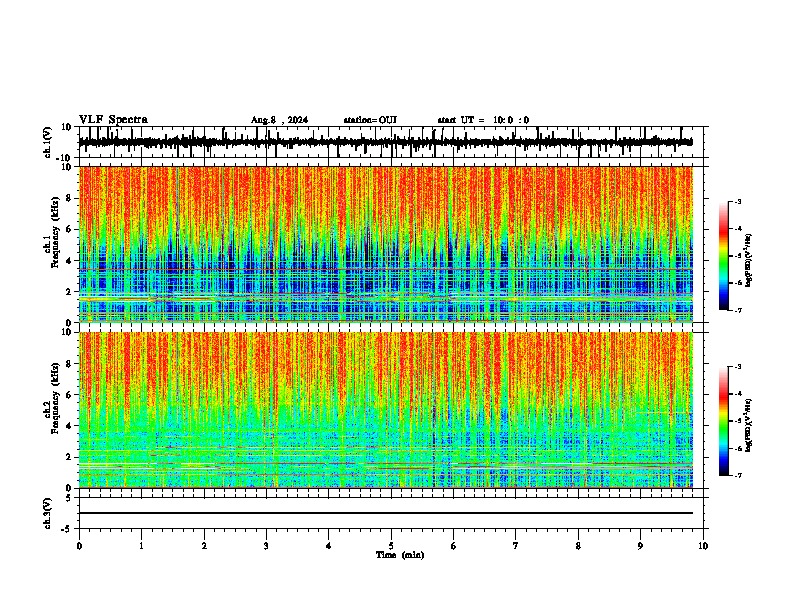Click time axis tick label "10"
The image size is (792, 612).
tap(703, 546)
